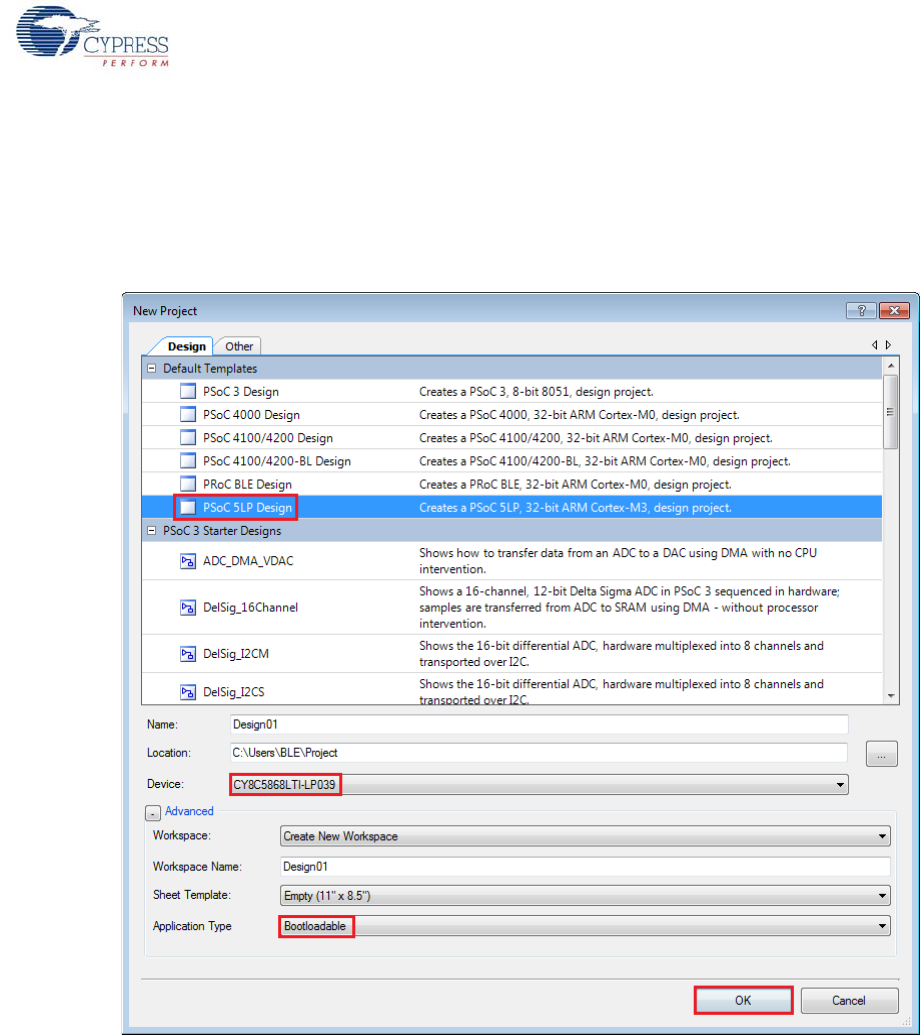The image size is (920, 1035).
Task: Pick the PSoC 4100/4200 Design icon
Action: (x=188, y=438)
